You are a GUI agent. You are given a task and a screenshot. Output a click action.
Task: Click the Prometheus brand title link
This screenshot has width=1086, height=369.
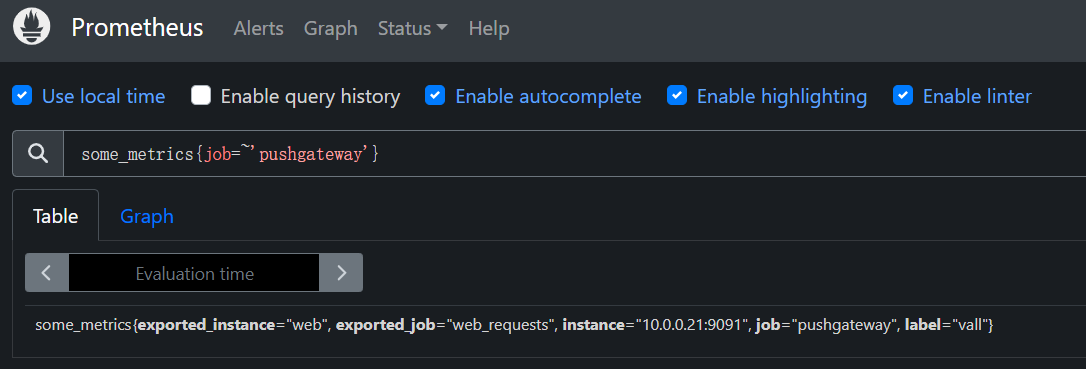coord(137,28)
